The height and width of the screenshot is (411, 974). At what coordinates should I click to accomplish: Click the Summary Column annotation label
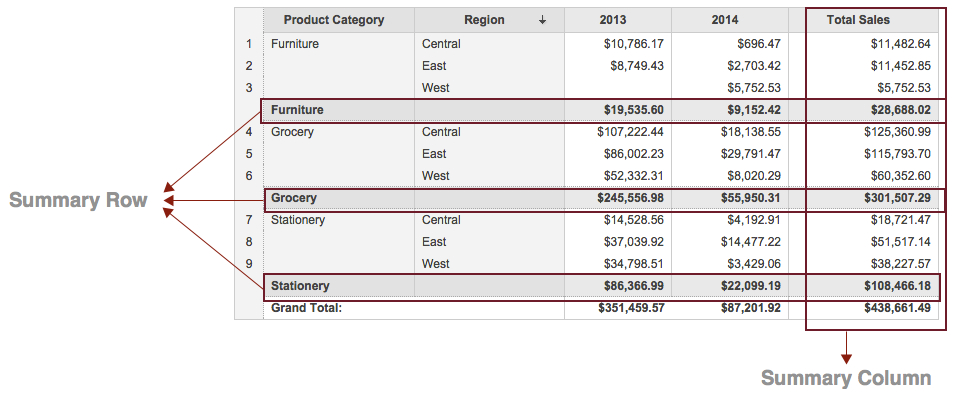click(846, 378)
